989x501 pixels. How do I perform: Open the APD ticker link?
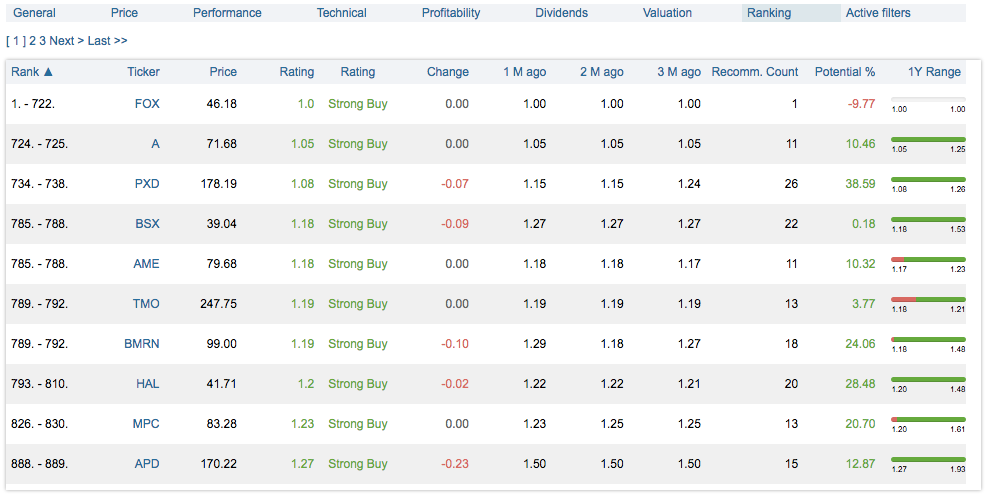(147, 464)
